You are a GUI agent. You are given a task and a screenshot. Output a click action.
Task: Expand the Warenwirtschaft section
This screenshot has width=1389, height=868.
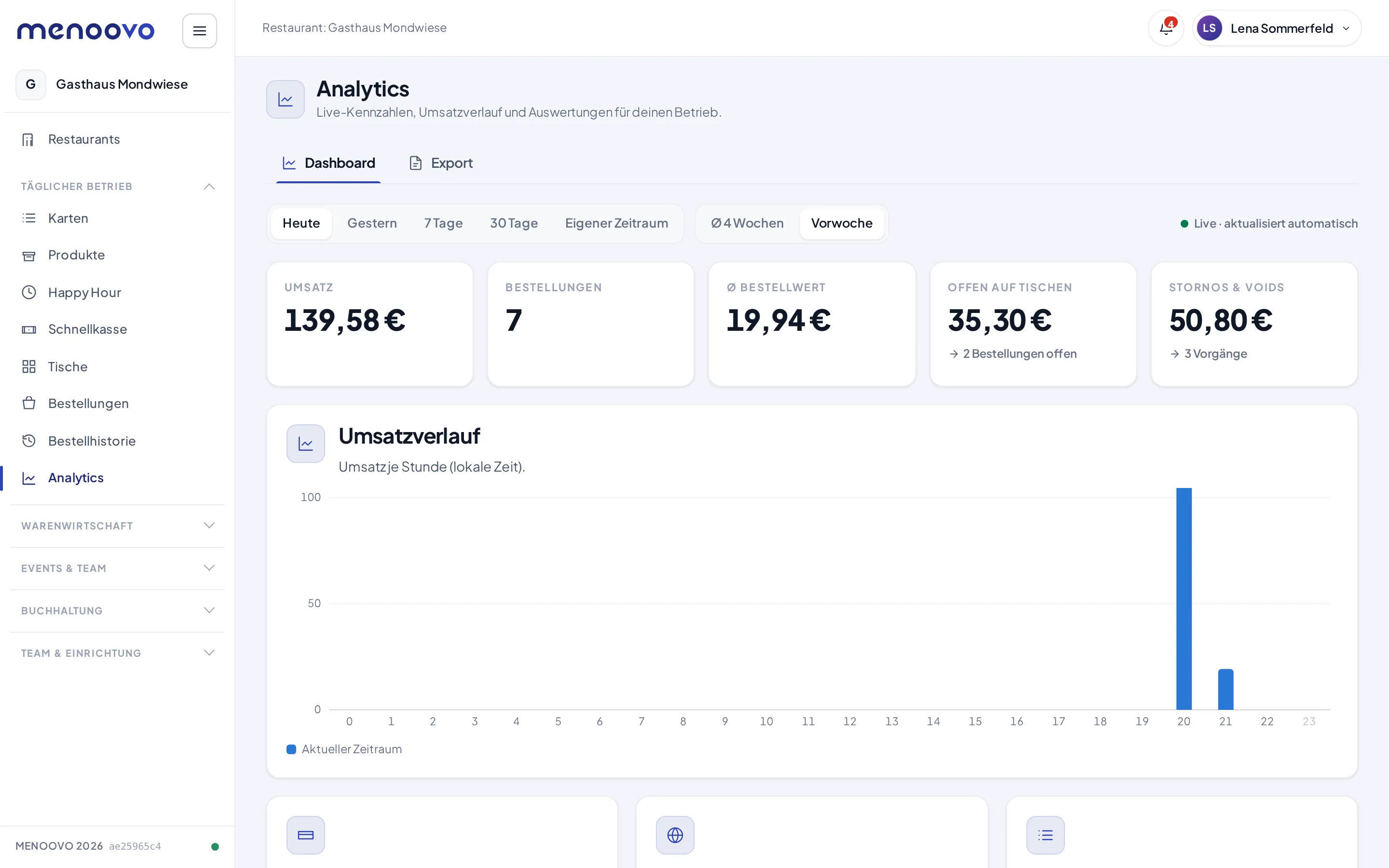(117, 526)
